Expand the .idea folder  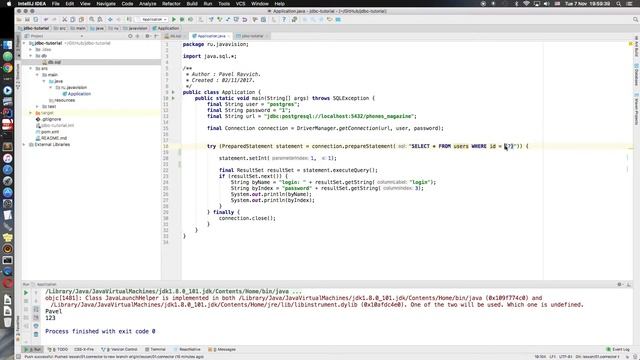click(31, 49)
